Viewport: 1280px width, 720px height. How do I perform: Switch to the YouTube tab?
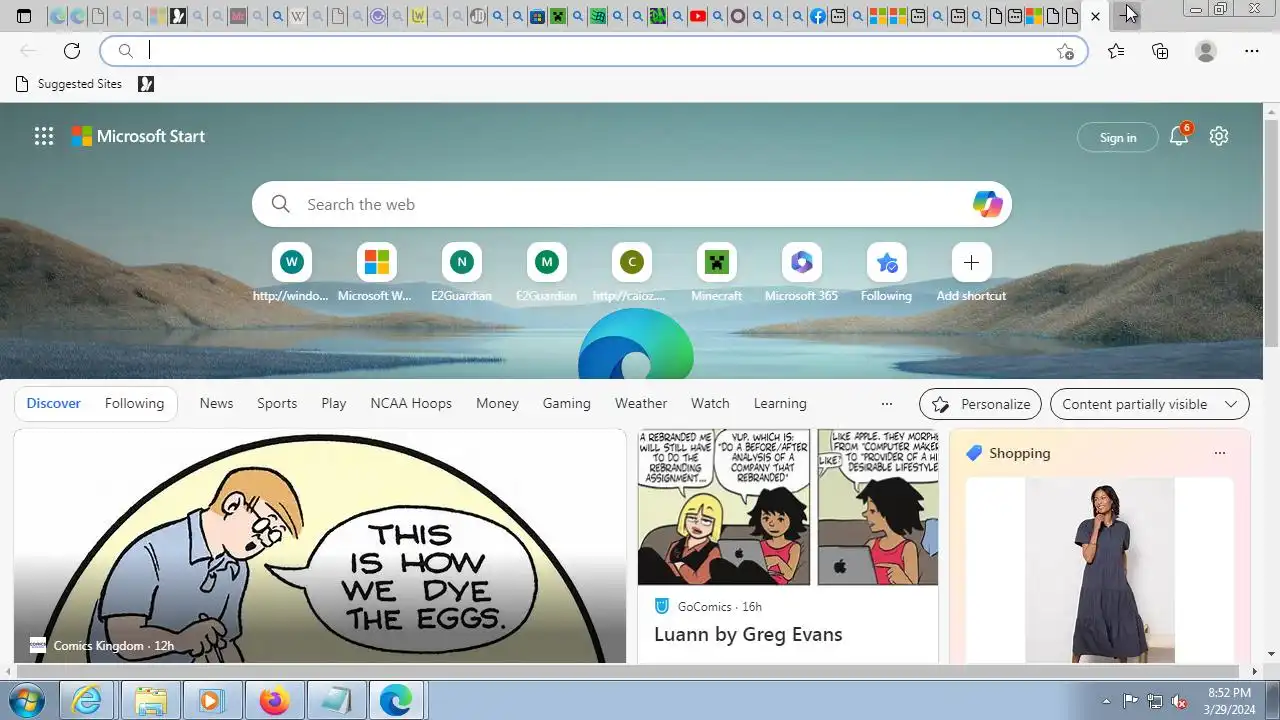(x=698, y=16)
